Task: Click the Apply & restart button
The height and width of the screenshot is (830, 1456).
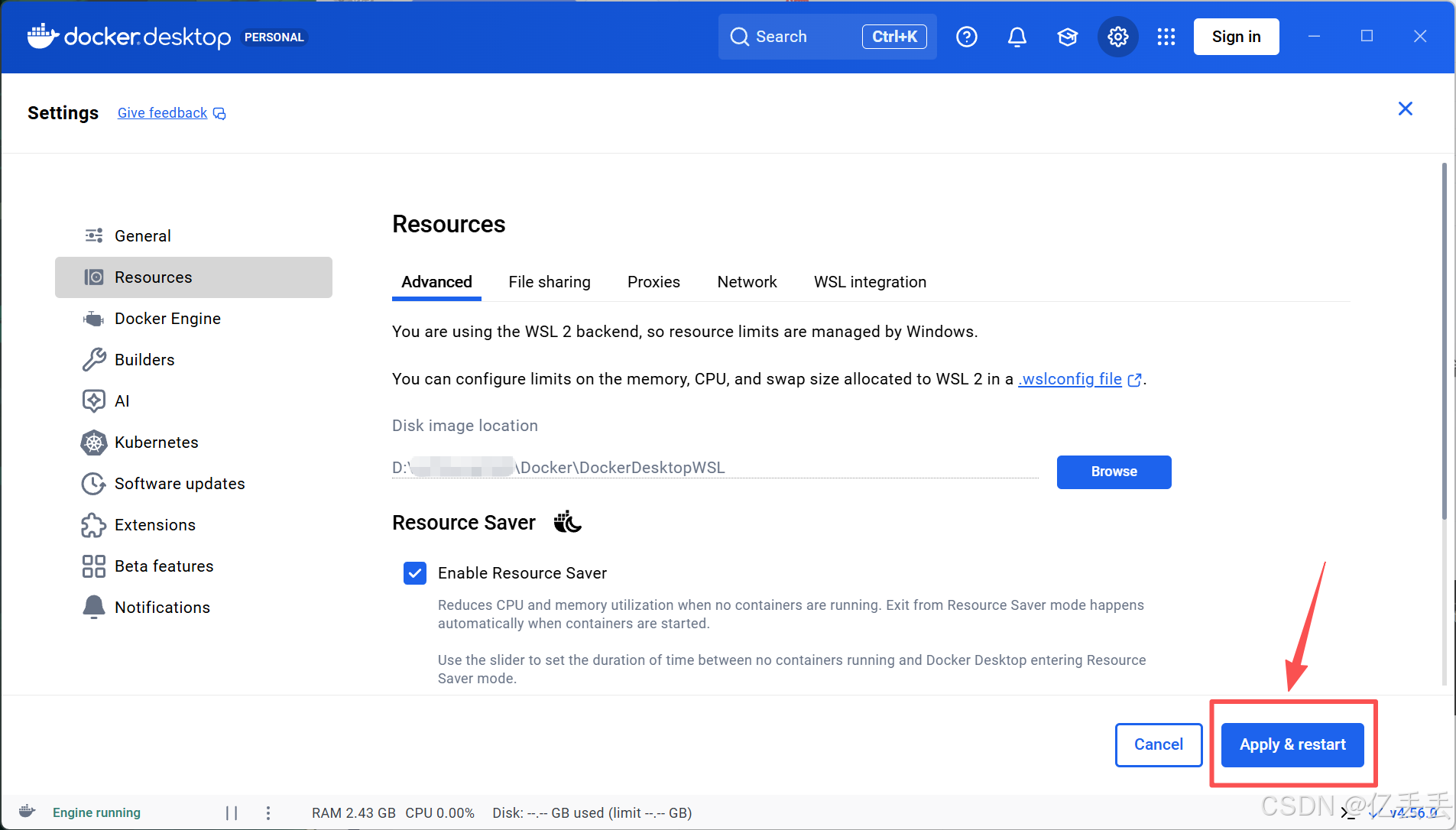Action: (1292, 744)
